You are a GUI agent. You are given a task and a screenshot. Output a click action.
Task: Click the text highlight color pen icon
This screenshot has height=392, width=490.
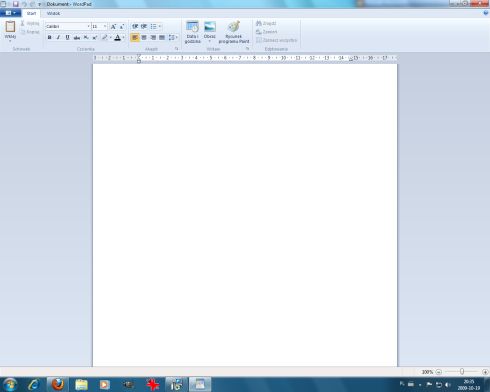pos(105,38)
